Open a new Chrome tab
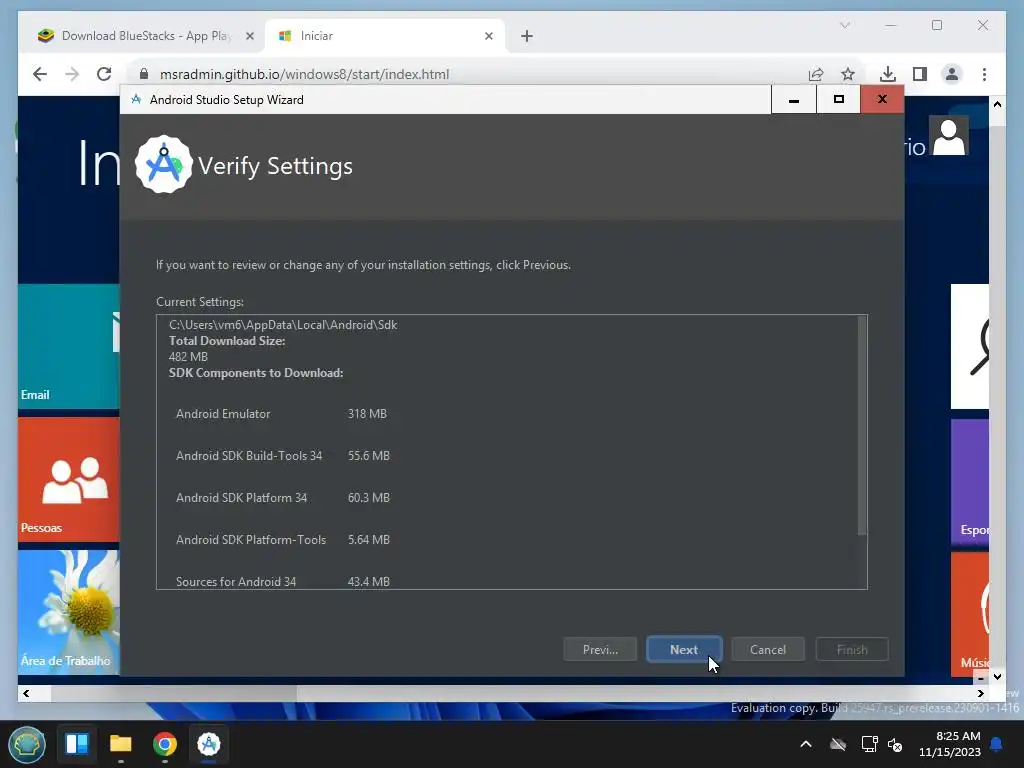Viewport: 1024px width, 768px height. click(527, 36)
